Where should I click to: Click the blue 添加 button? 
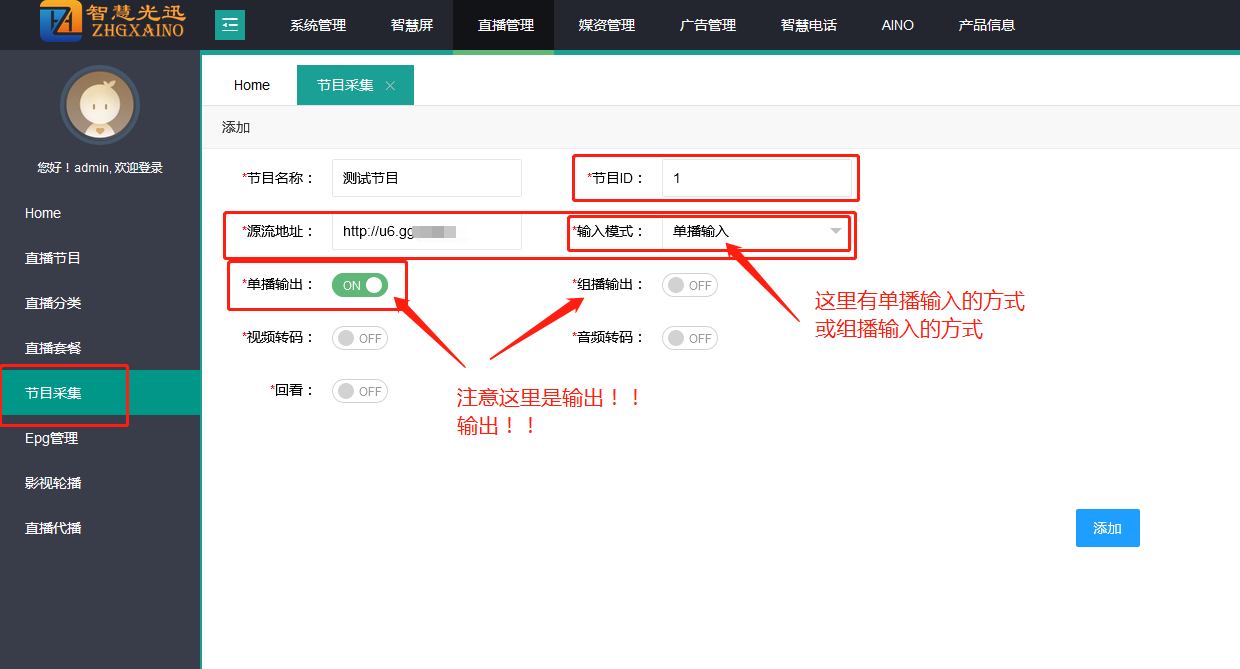(x=1107, y=528)
